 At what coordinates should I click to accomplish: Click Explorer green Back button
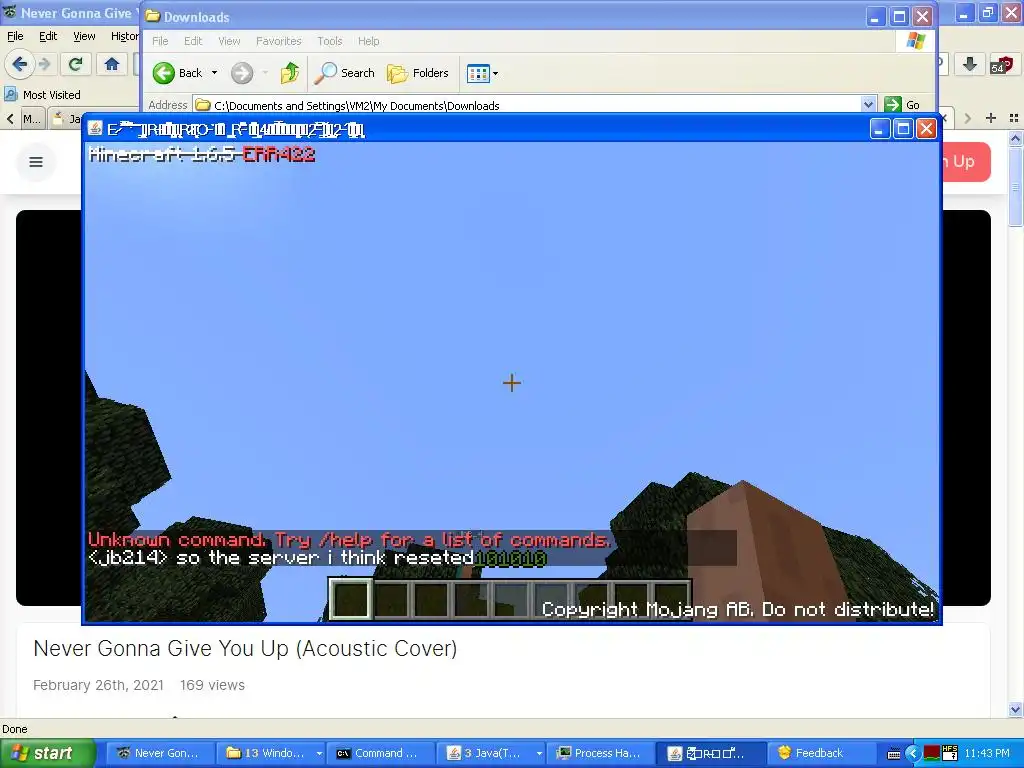(x=178, y=73)
